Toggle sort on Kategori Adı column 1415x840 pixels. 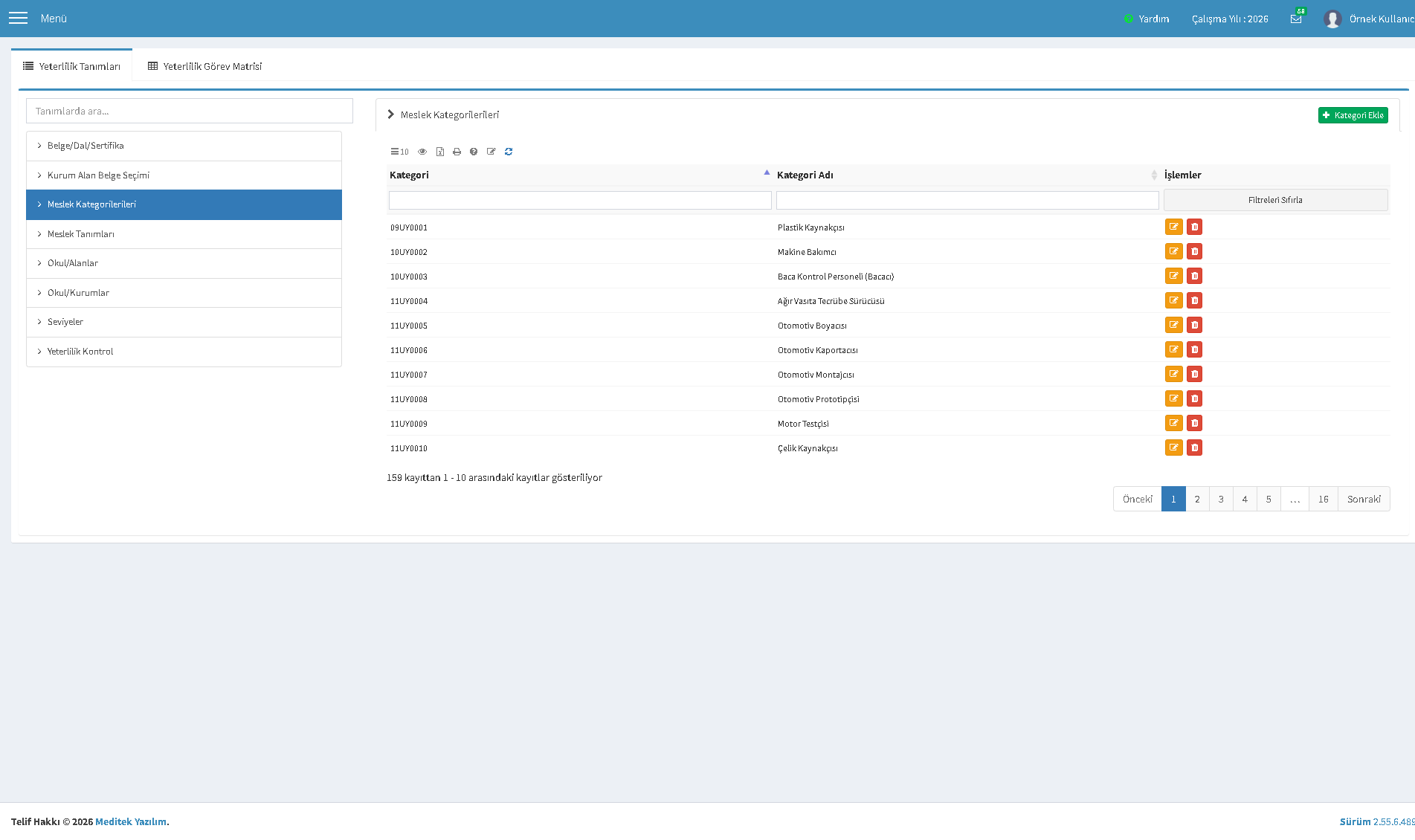967,175
